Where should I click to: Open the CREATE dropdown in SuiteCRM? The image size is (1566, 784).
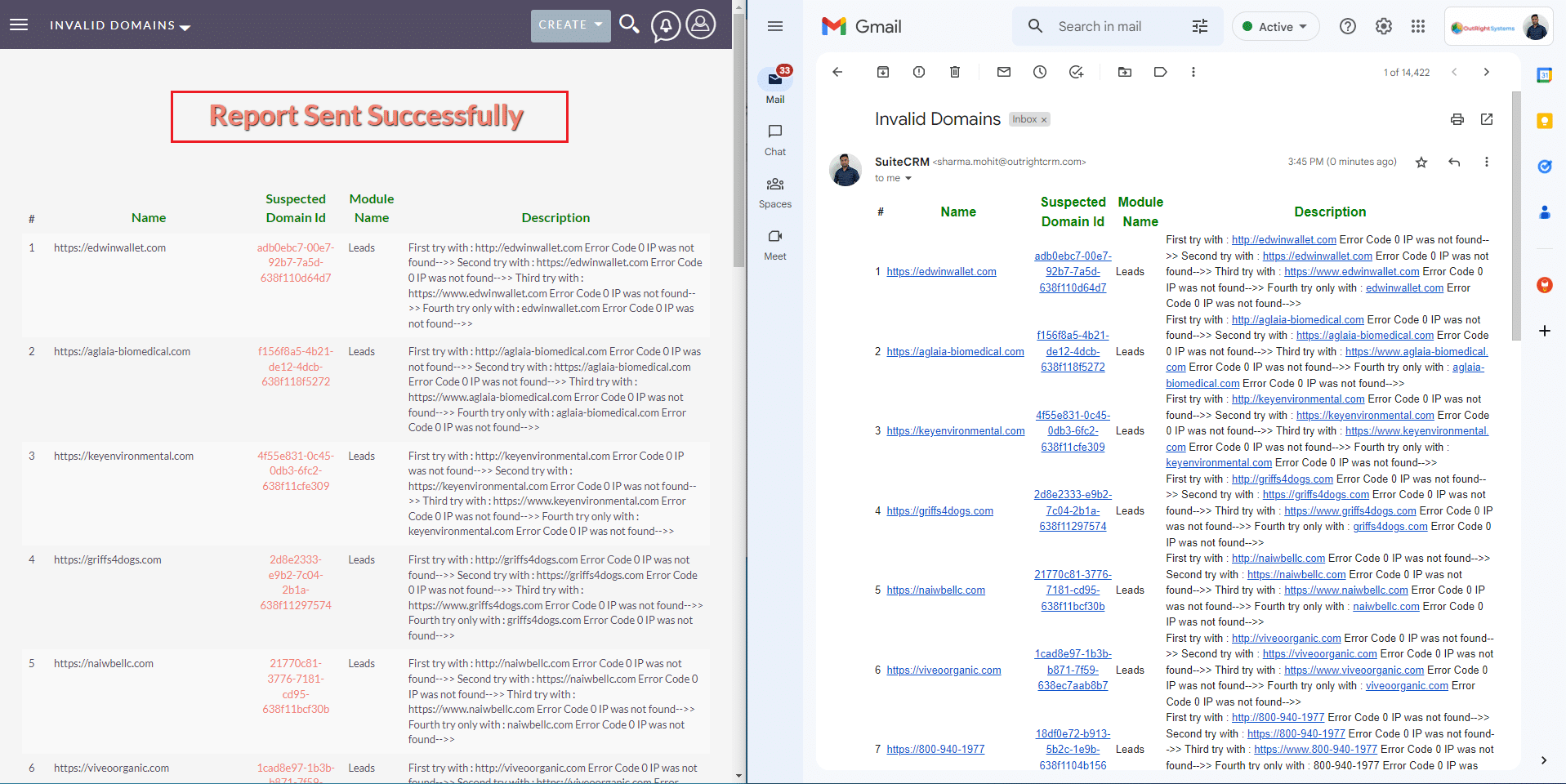click(x=570, y=25)
